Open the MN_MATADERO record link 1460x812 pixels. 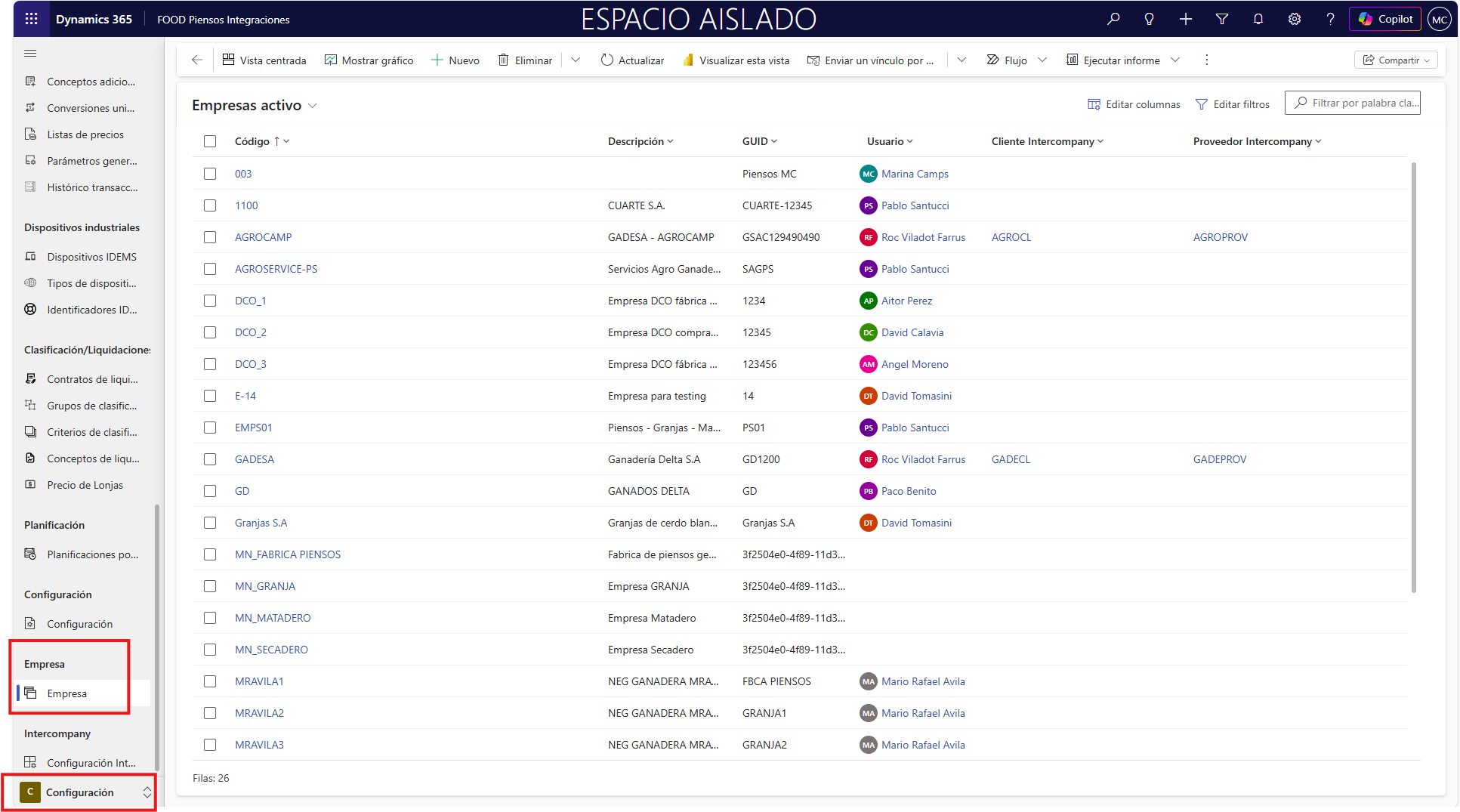click(273, 618)
